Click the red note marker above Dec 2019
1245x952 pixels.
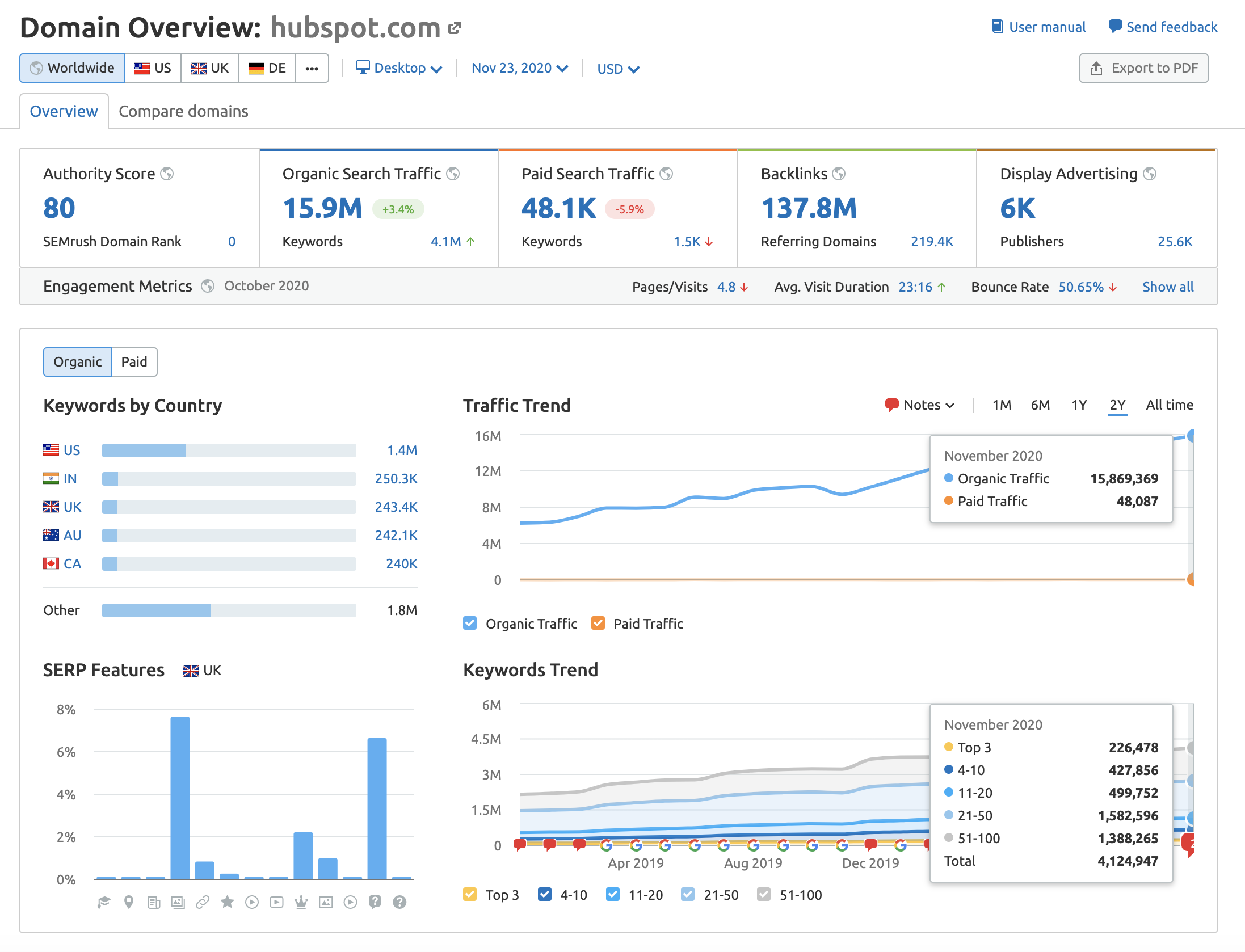click(x=871, y=845)
